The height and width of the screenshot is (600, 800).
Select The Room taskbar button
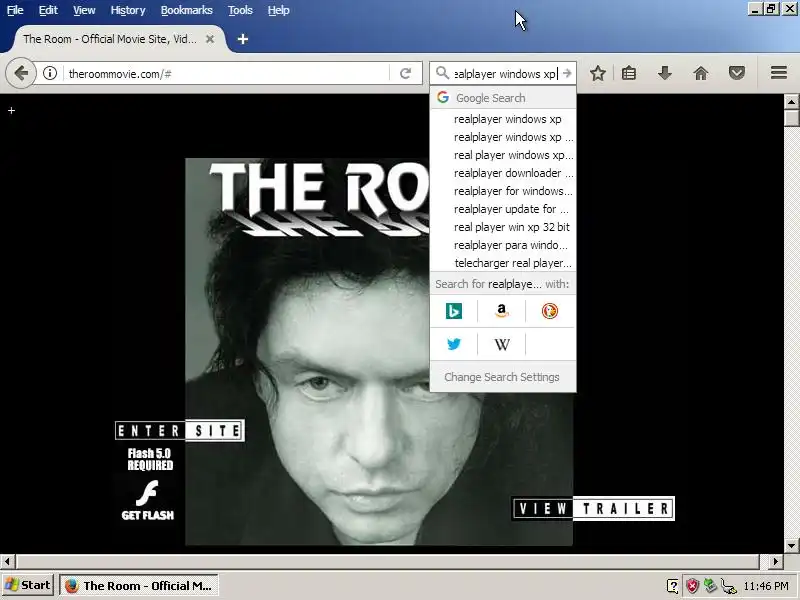tap(139, 586)
